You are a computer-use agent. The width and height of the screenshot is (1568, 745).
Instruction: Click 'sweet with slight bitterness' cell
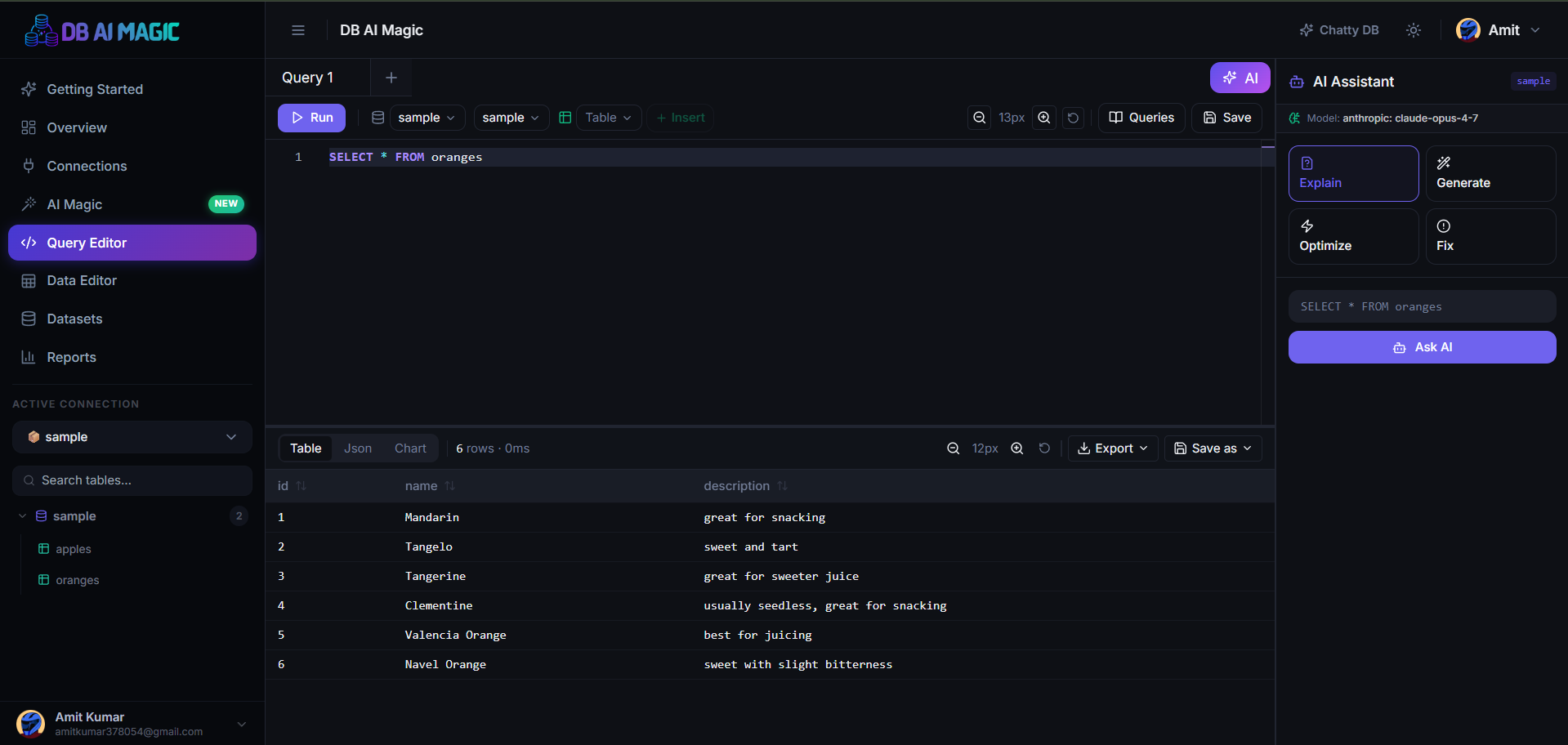click(798, 664)
